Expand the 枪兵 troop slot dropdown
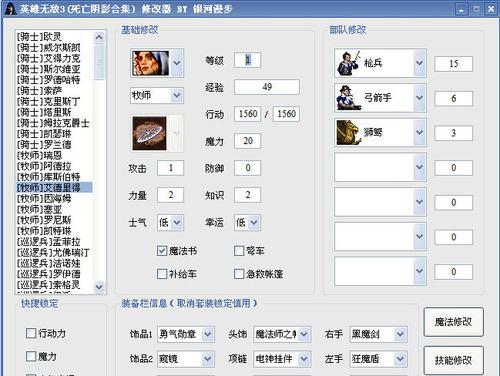Screen dimensions: 500x376 click(419, 63)
